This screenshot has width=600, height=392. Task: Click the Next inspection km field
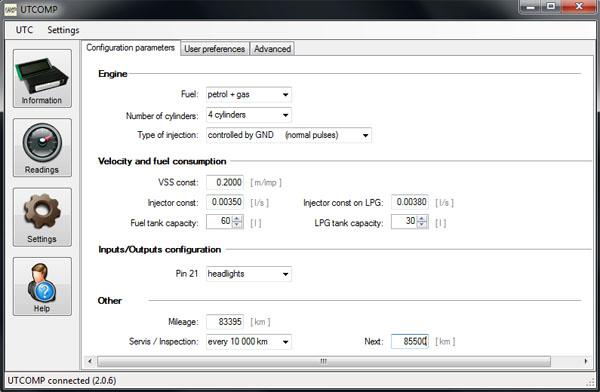coord(410,341)
